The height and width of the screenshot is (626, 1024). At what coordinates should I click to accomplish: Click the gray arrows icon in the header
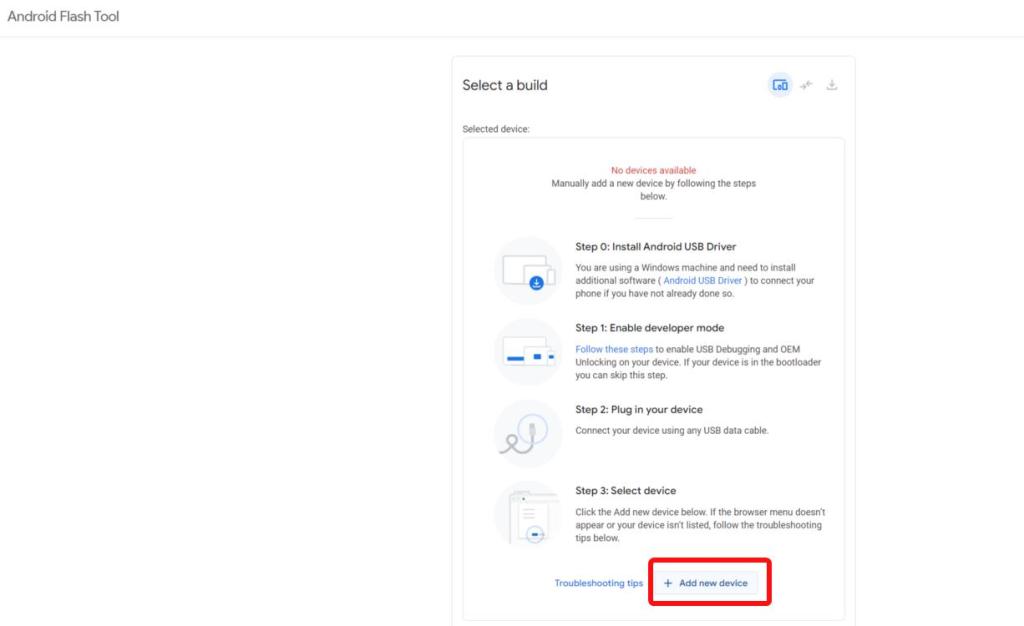[x=807, y=85]
